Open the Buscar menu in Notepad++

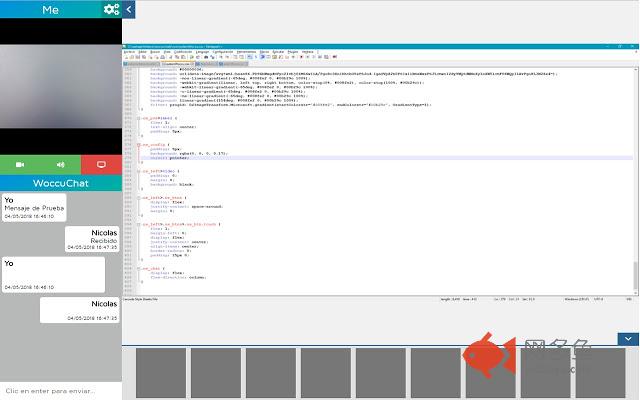[155, 52]
